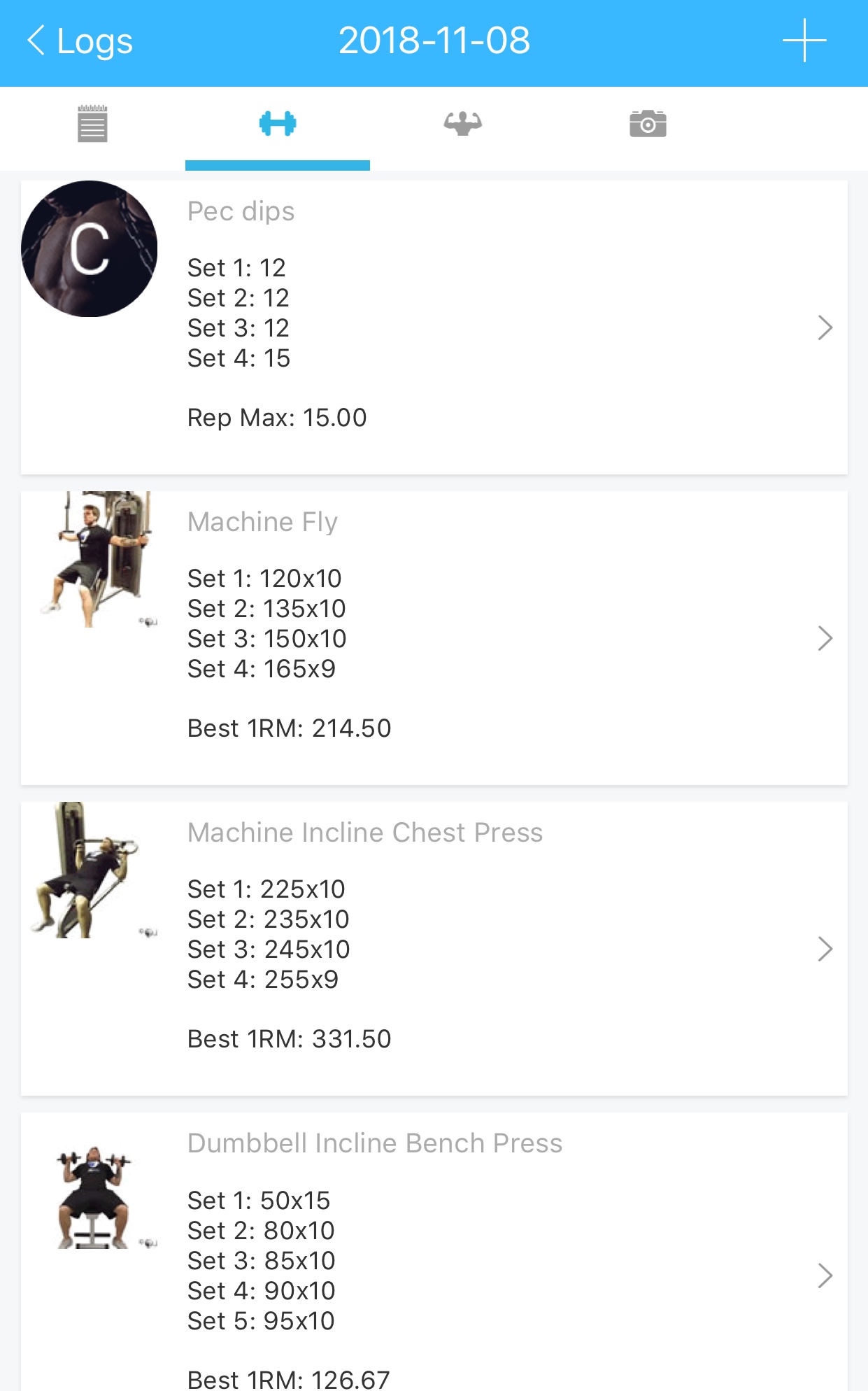This screenshot has width=868, height=1391.
Task: Tap Dumbbell Incline Bench Press thumbnail
Action: (x=94, y=1196)
